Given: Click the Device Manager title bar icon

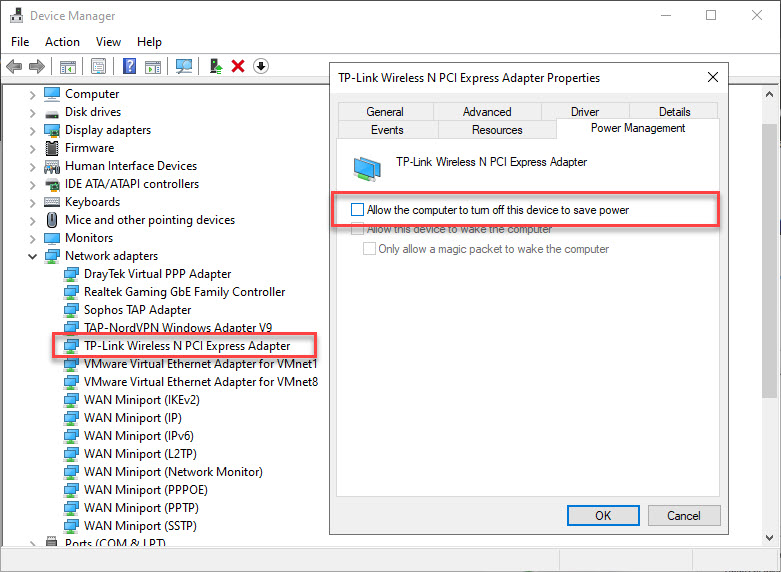Looking at the screenshot, I should pos(16,15).
